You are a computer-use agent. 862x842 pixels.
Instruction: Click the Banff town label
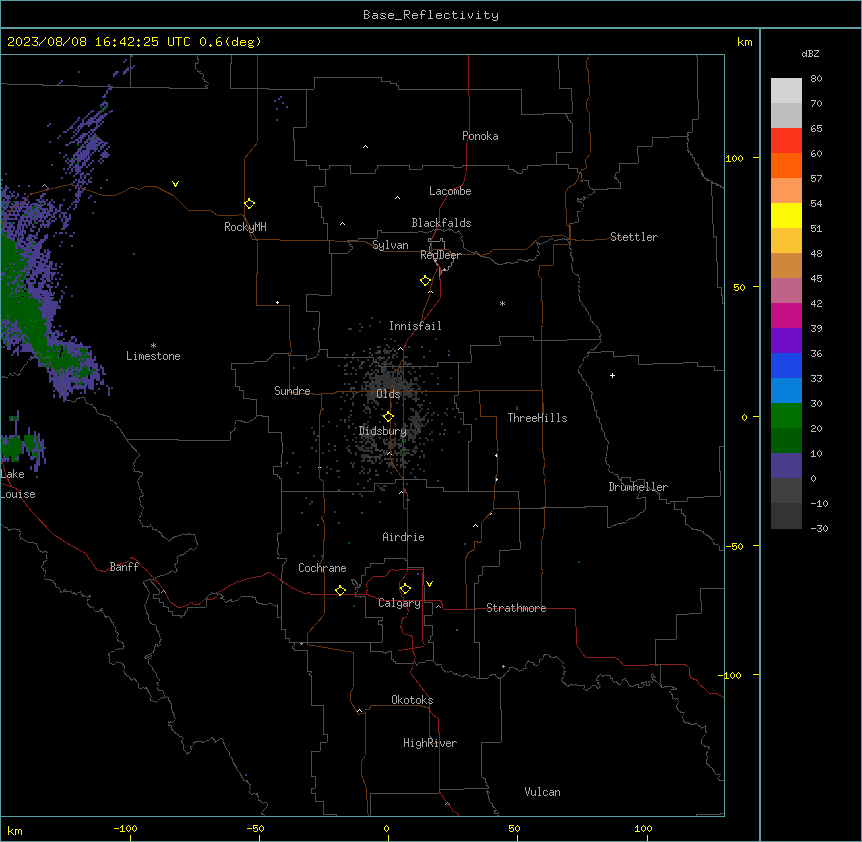124,567
